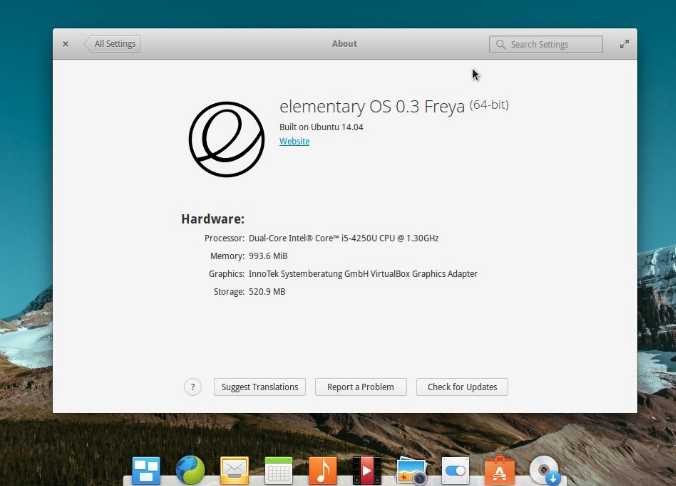The width and height of the screenshot is (676, 486).
Task: Open the disc installer icon in dock
Action: (545, 470)
